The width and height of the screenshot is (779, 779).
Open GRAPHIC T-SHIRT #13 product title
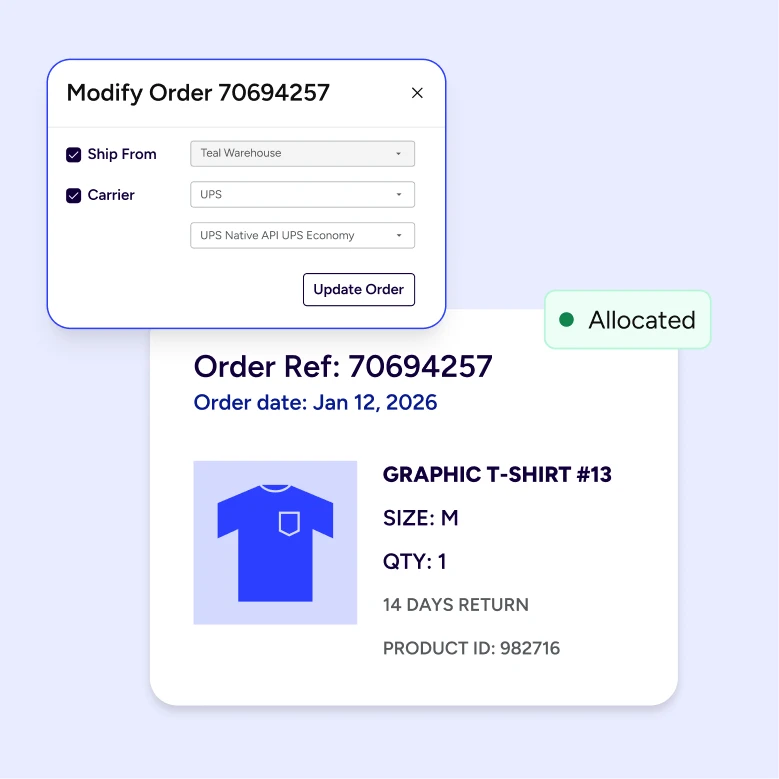pyautogui.click(x=497, y=474)
